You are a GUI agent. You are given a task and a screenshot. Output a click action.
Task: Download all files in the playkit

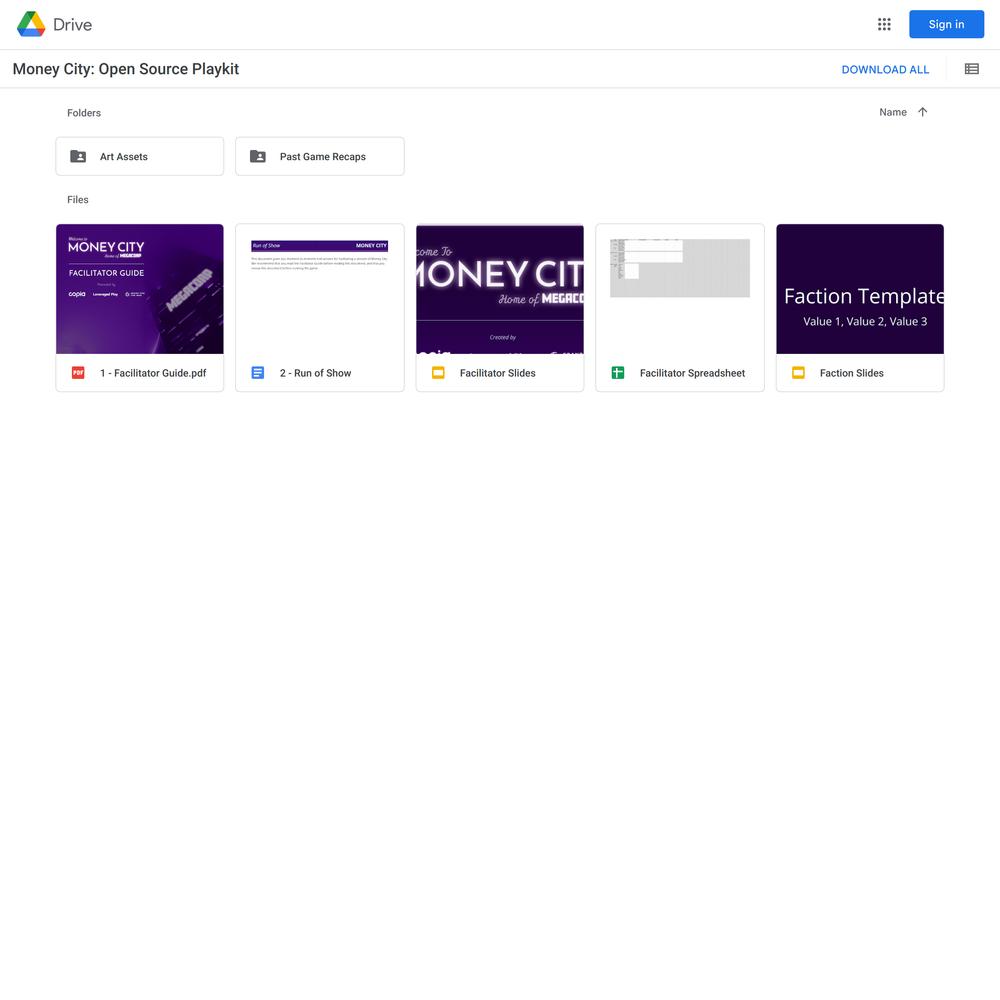[885, 70]
